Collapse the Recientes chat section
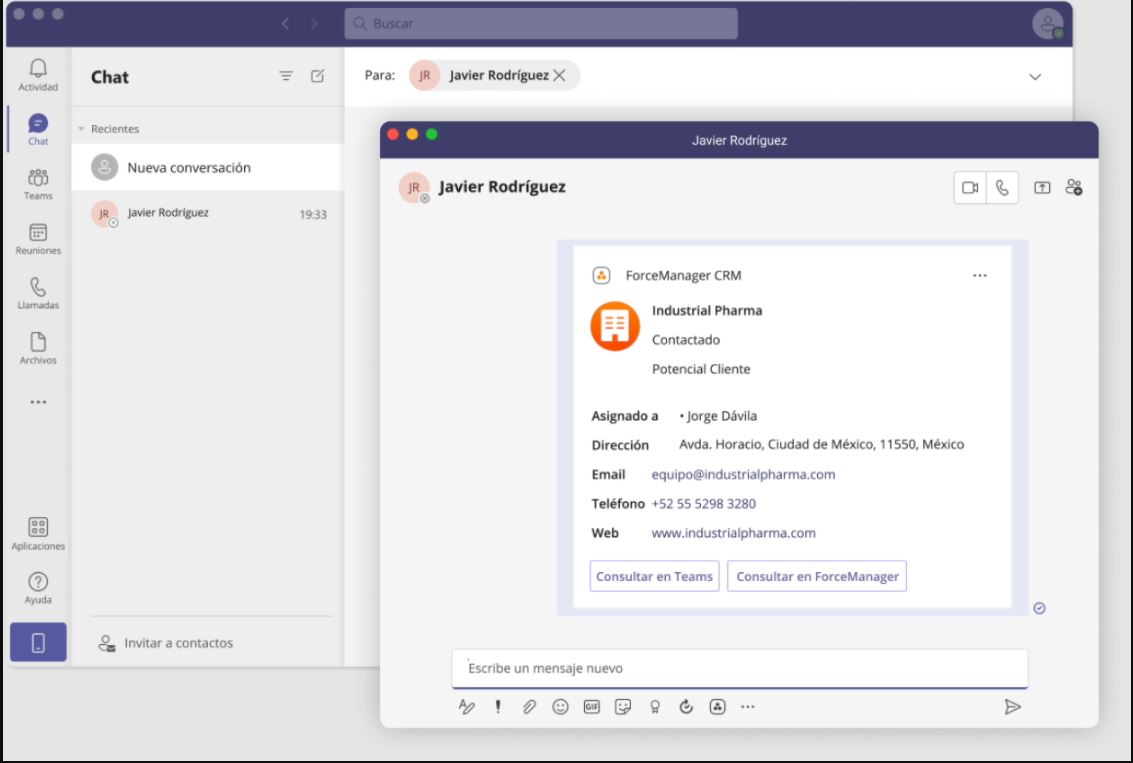1133x763 pixels. (x=82, y=129)
